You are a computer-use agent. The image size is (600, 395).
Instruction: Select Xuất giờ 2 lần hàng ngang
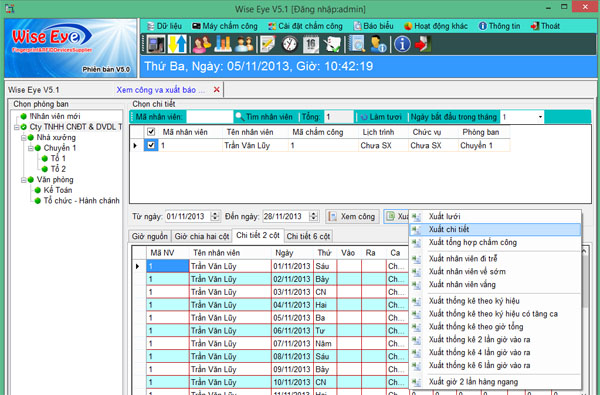[495, 382]
